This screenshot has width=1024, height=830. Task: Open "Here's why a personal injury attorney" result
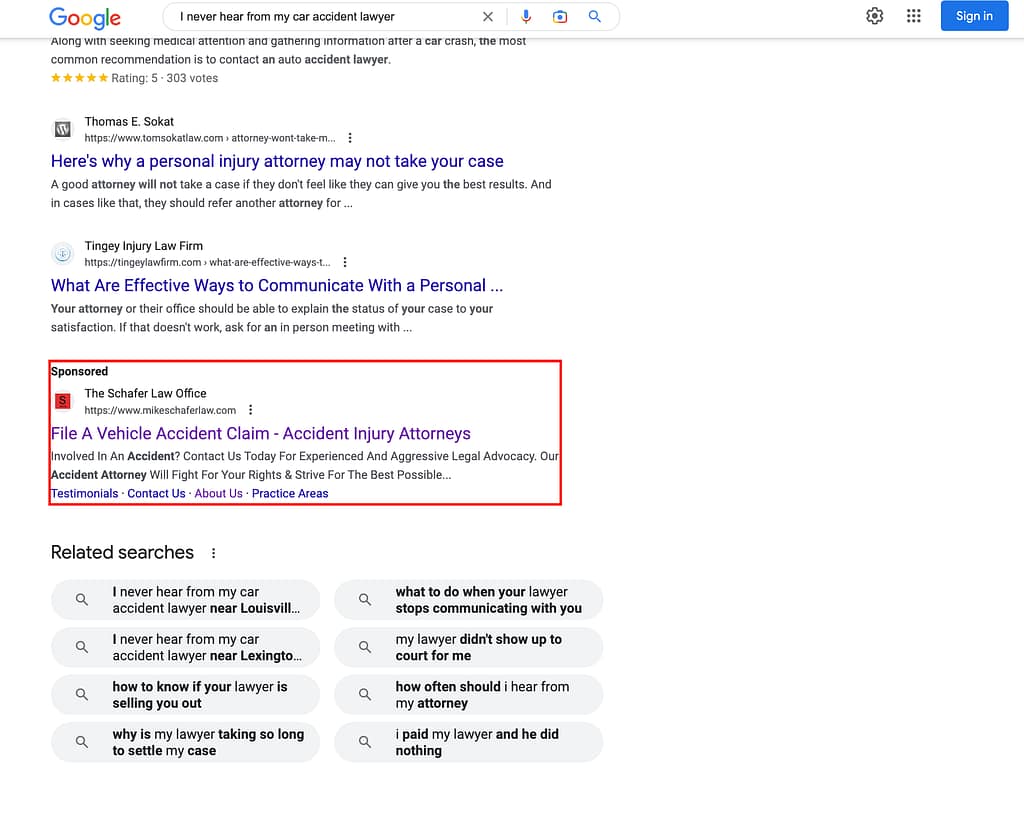pos(277,161)
